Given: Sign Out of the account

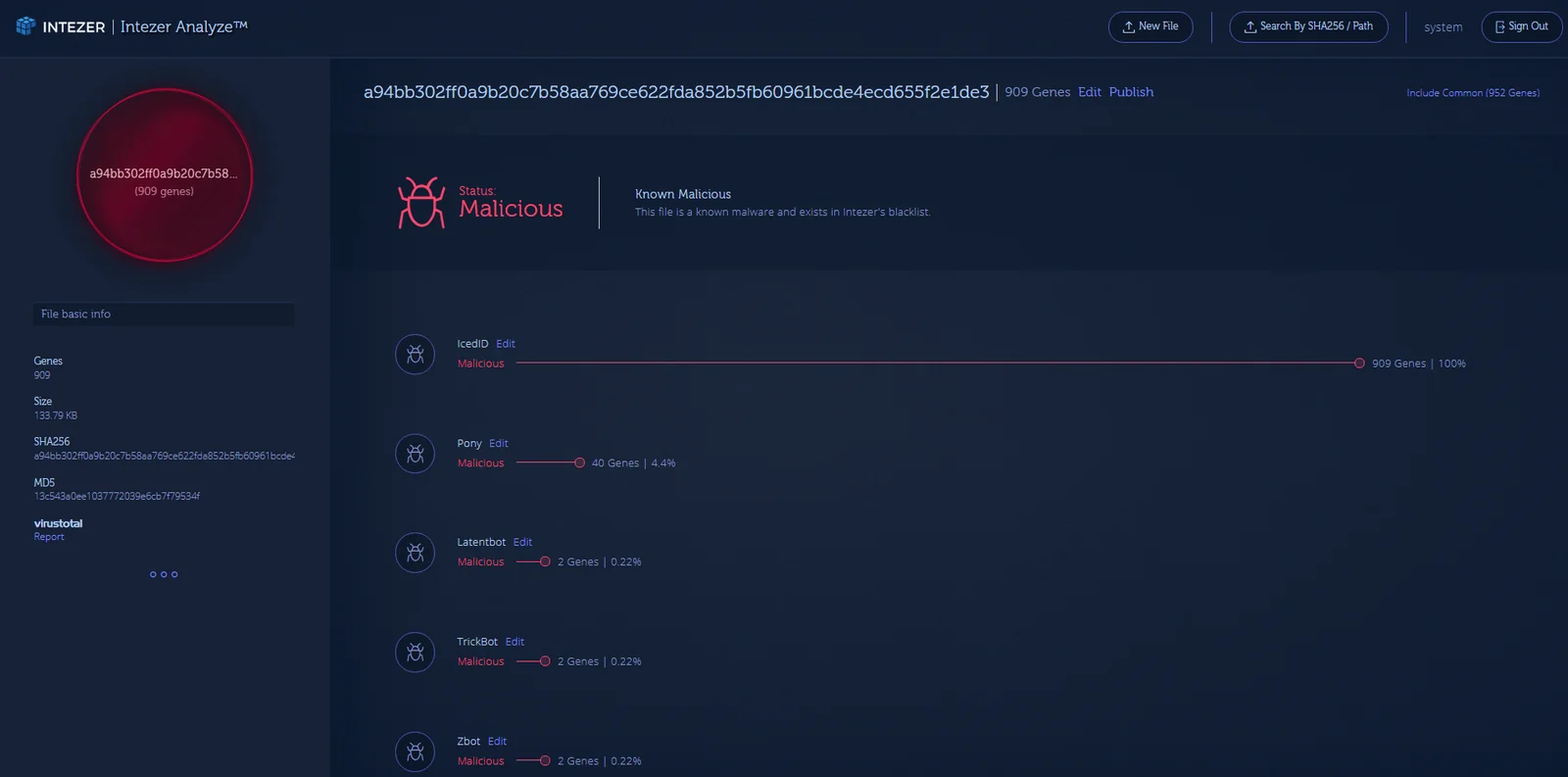Looking at the screenshot, I should tap(1521, 26).
